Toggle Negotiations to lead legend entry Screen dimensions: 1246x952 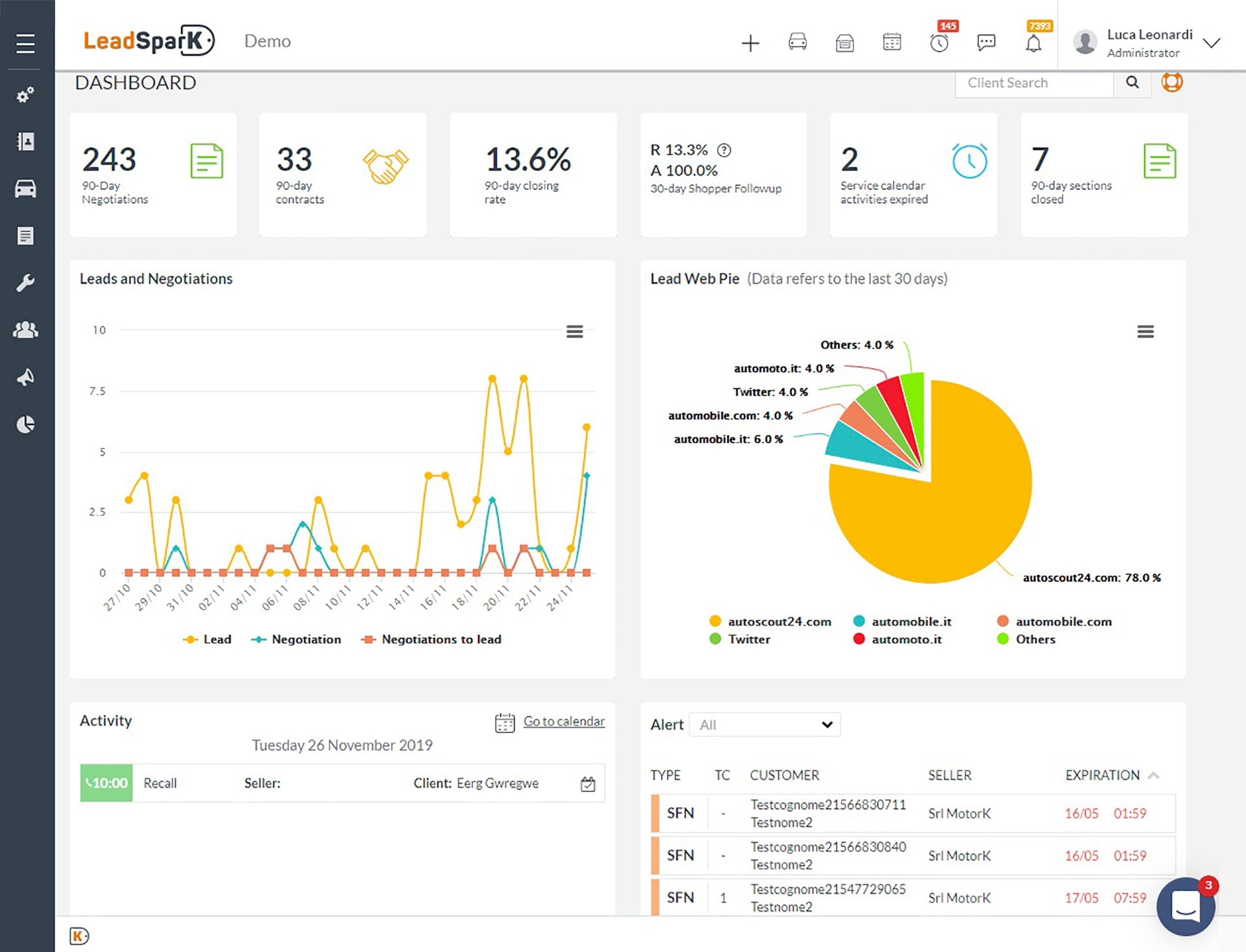(x=431, y=639)
